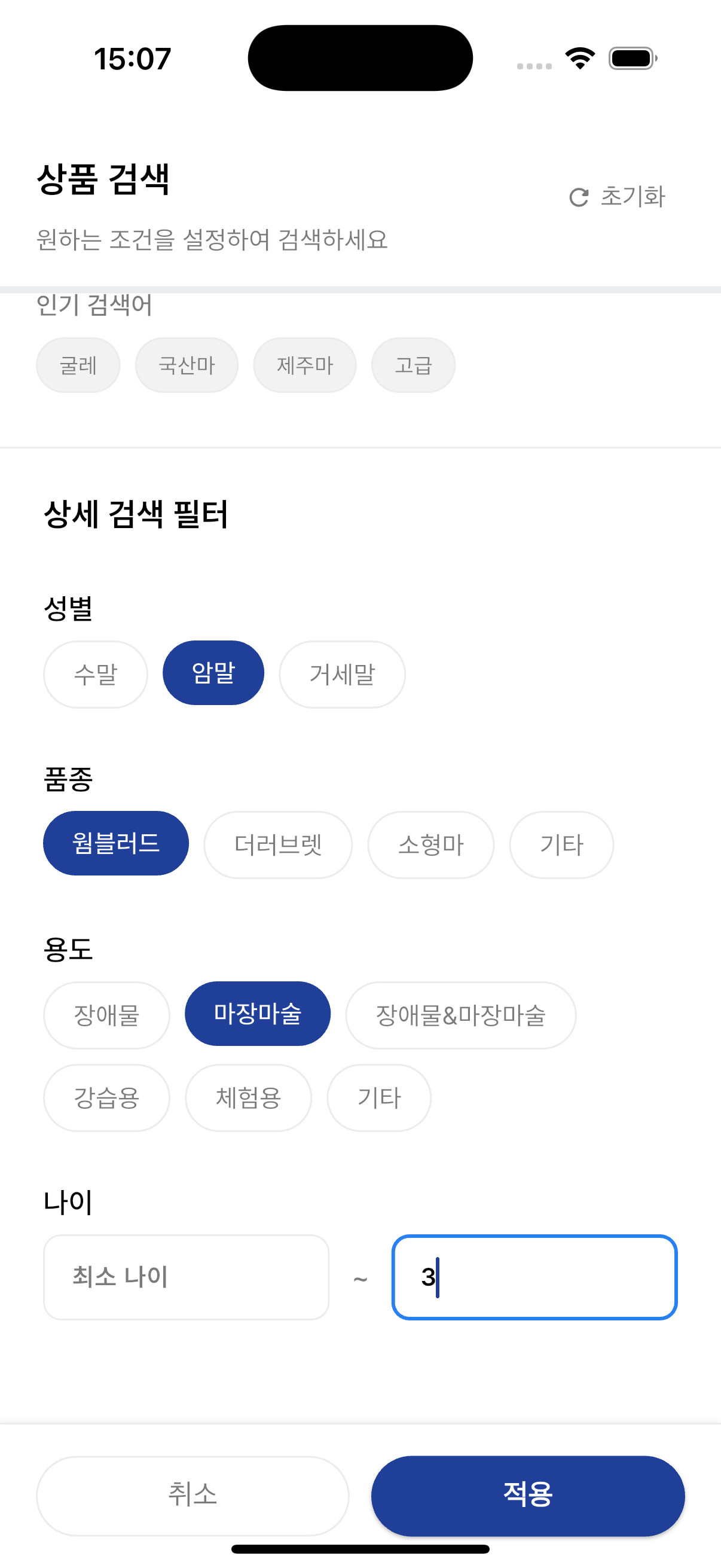Tap the Wi-Fi status icon

coord(580,59)
